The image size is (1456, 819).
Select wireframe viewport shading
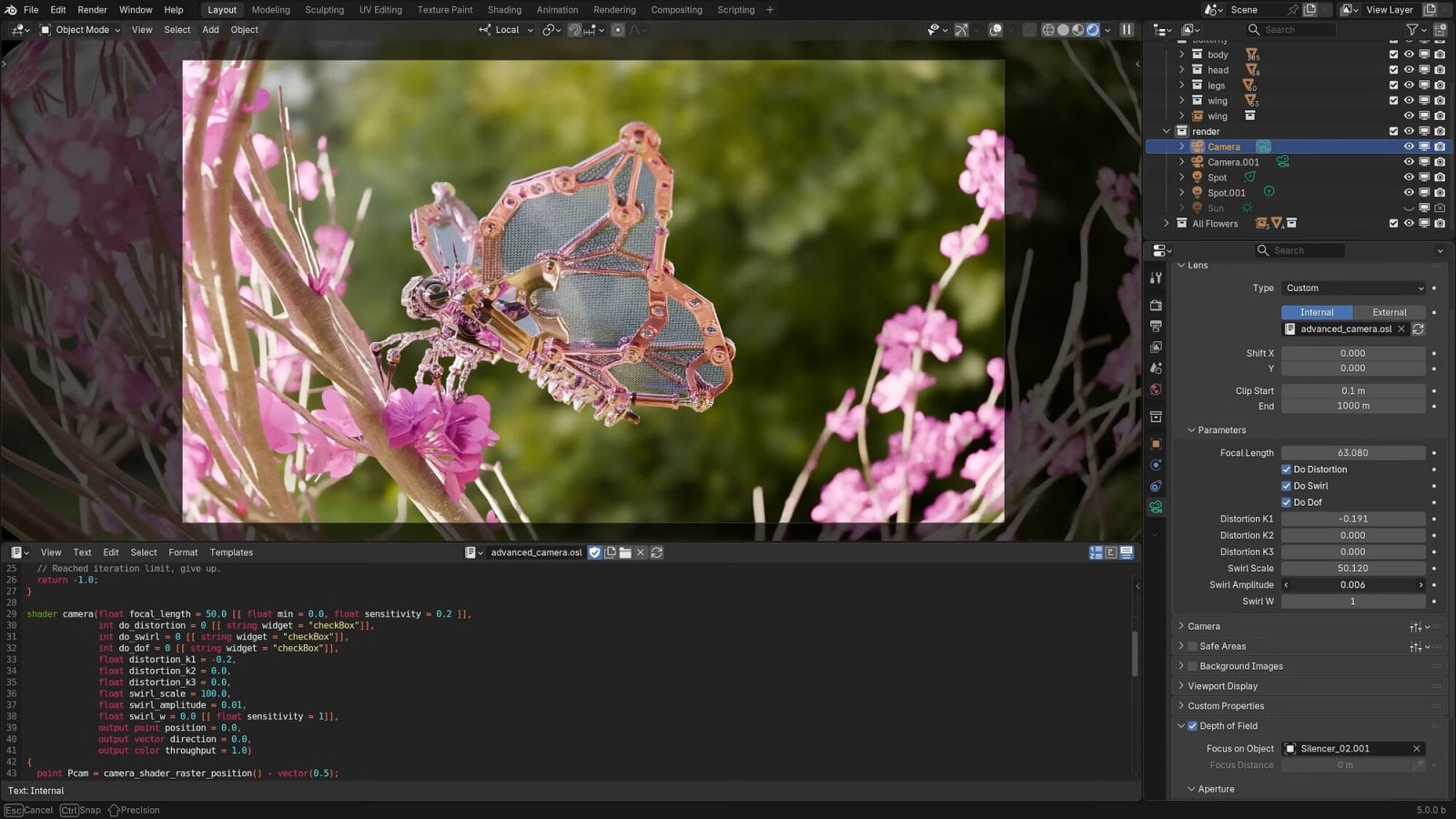1047,30
